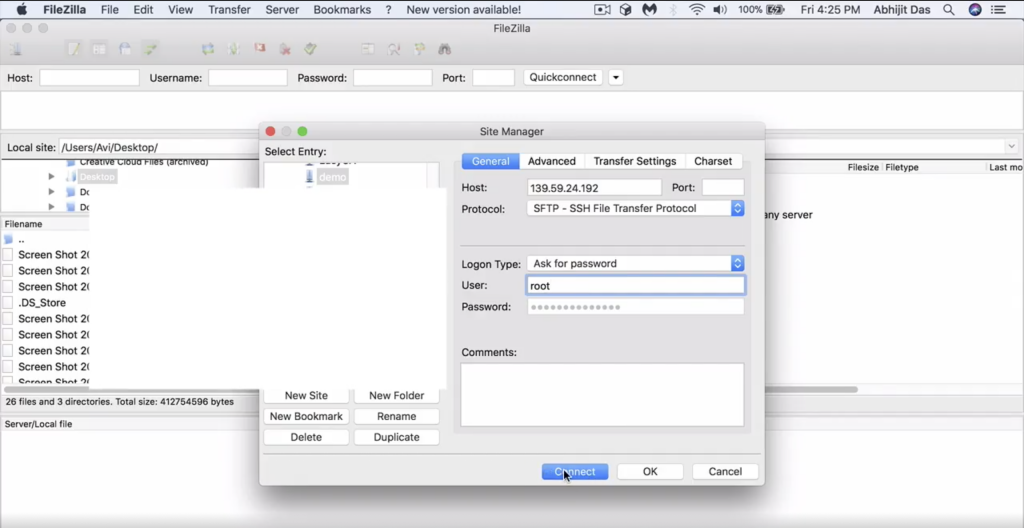
Task: Click the volume speaker icon
Action: pyautogui.click(x=720, y=10)
